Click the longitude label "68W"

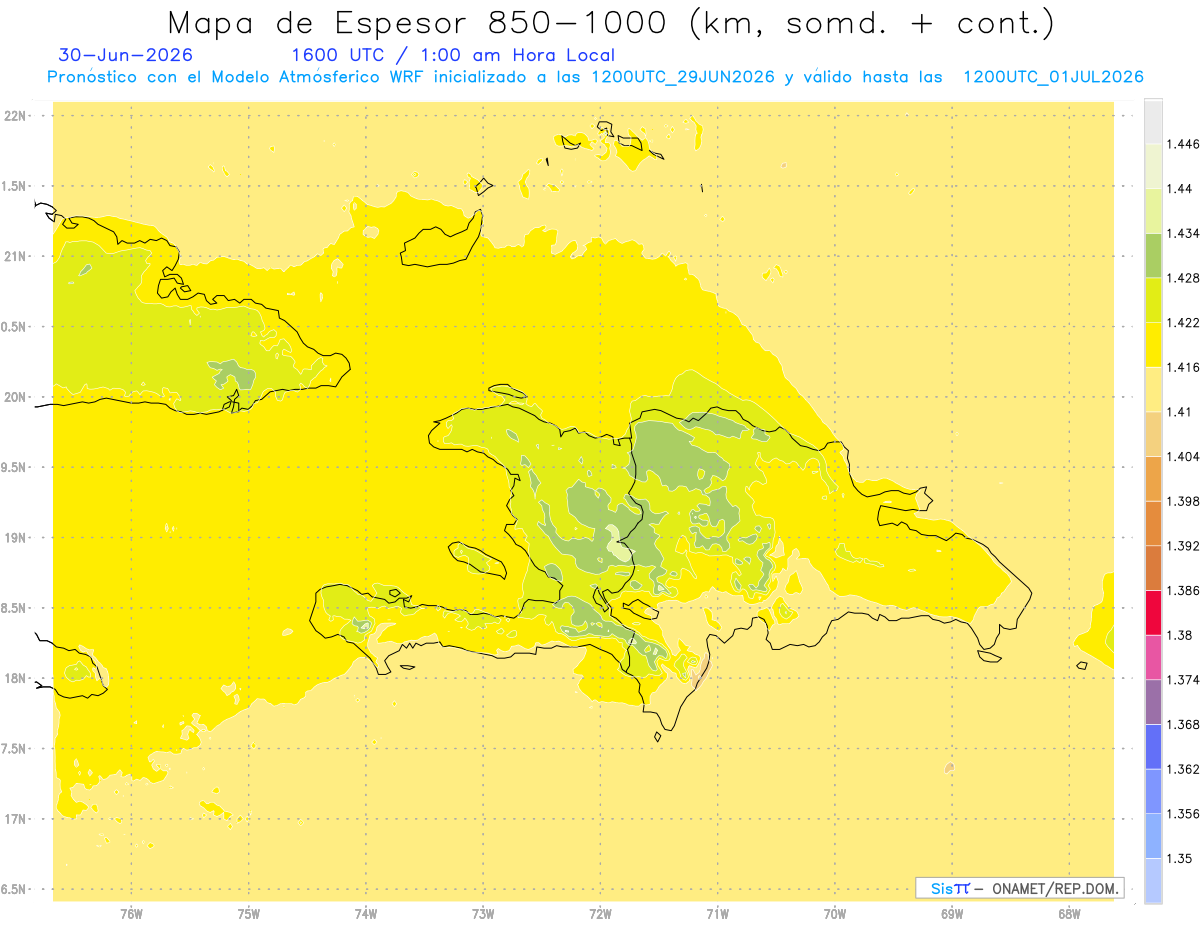[1069, 913]
